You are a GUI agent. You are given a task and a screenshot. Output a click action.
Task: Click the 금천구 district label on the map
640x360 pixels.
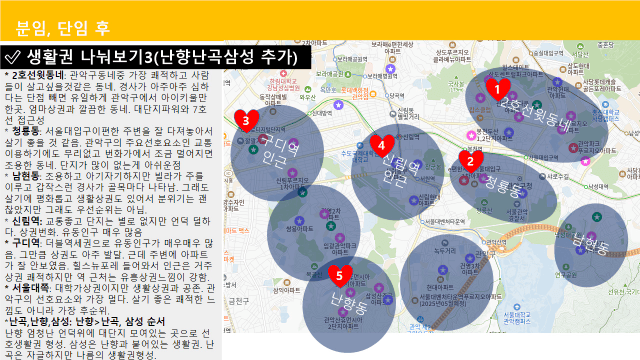(239, 302)
